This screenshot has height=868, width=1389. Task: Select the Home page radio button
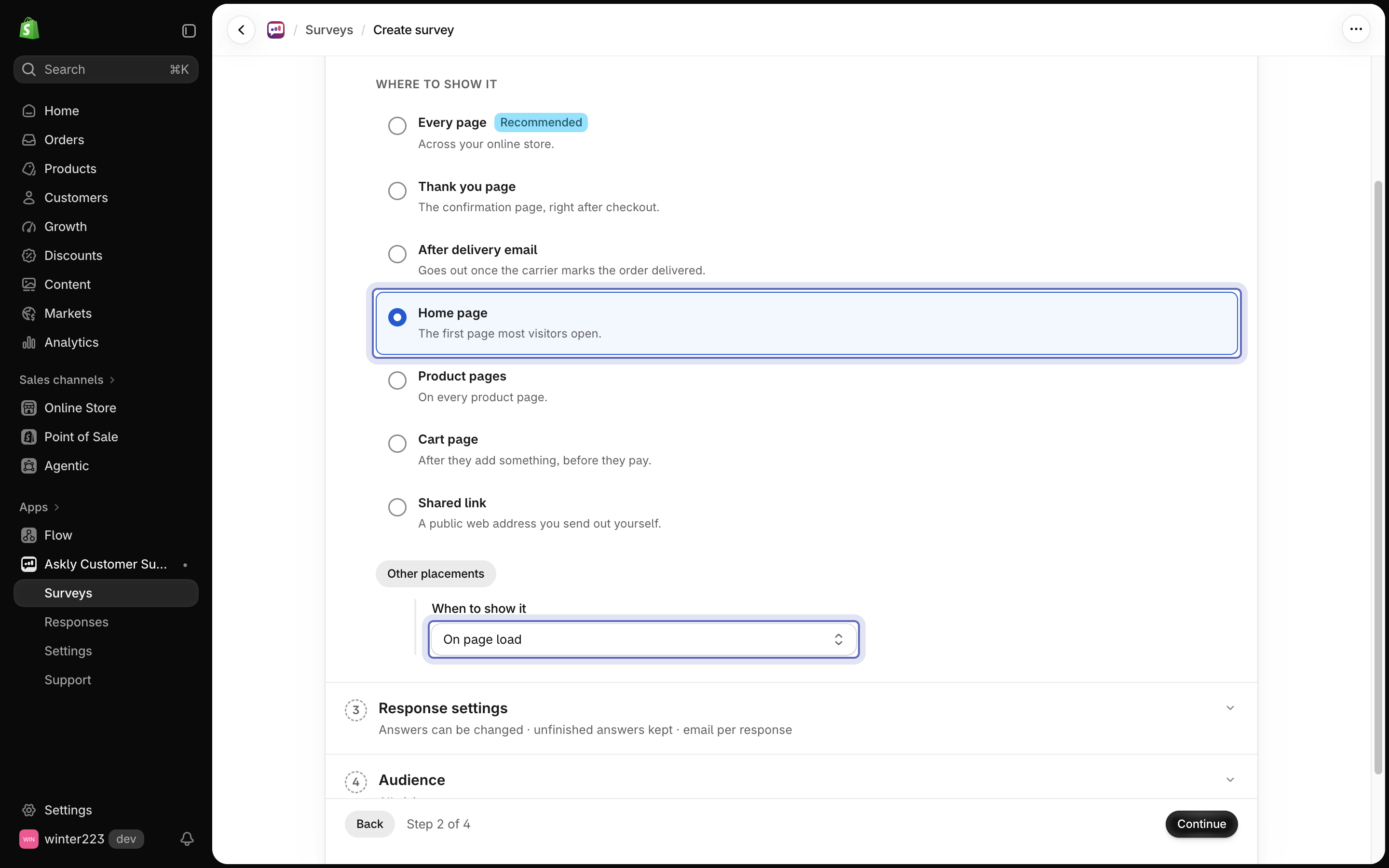pyautogui.click(x=397, y=317)
